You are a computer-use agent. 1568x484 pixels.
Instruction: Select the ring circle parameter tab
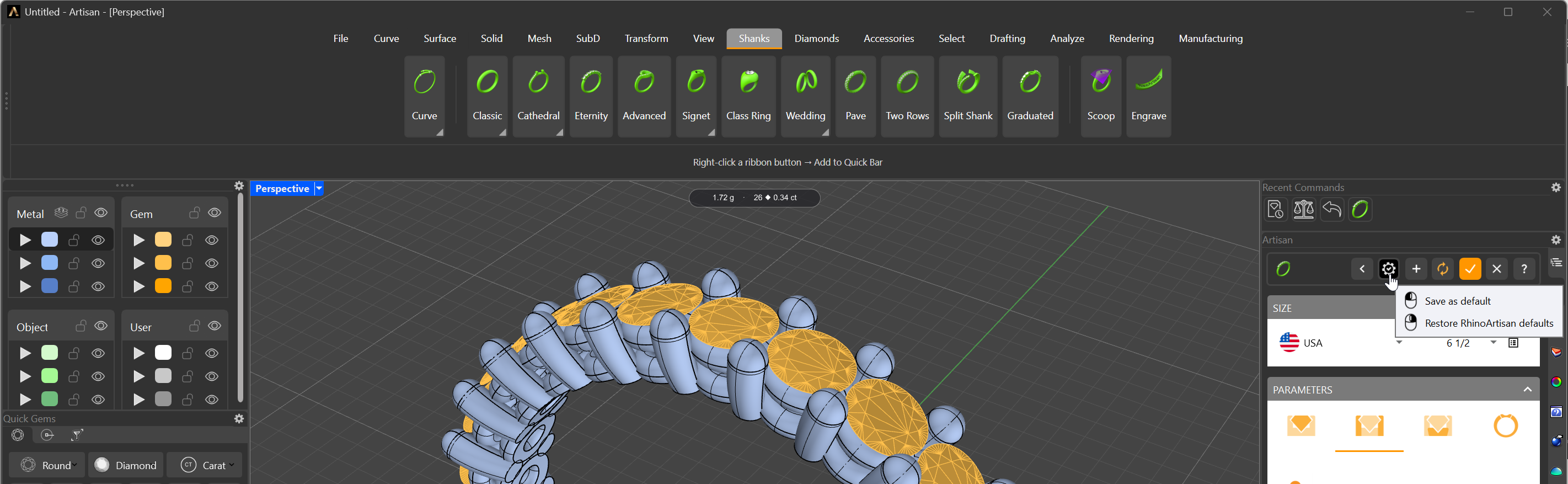(1505, 426)
